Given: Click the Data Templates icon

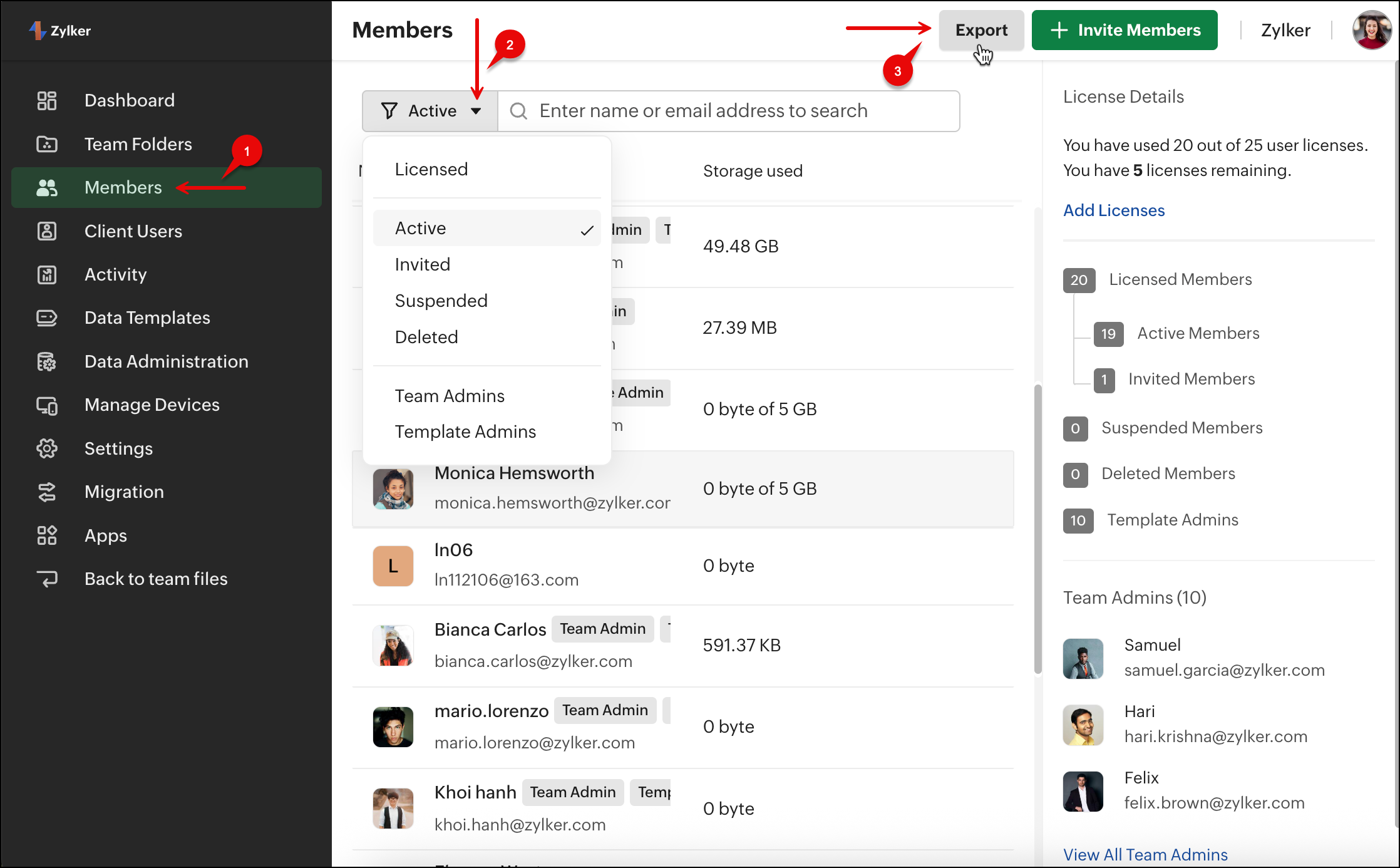Looking at the screenshot, I should tap(47, 318).
